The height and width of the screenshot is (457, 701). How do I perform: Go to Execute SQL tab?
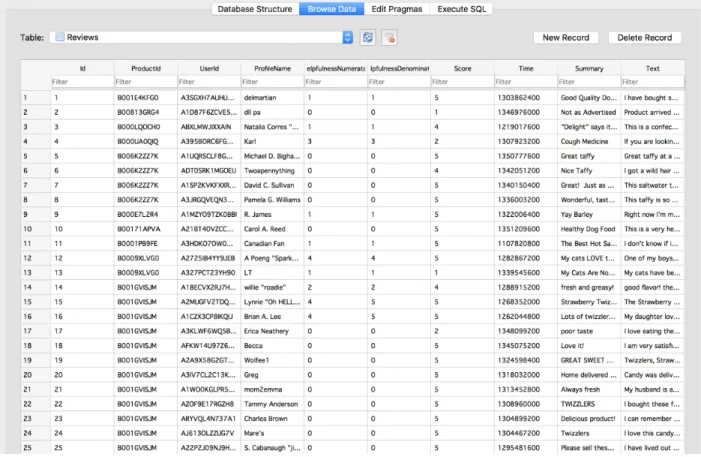click(x=461, y=9)
